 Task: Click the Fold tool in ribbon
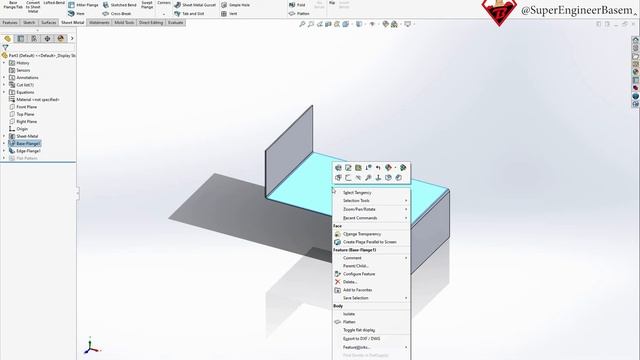(x=297, y=5)
